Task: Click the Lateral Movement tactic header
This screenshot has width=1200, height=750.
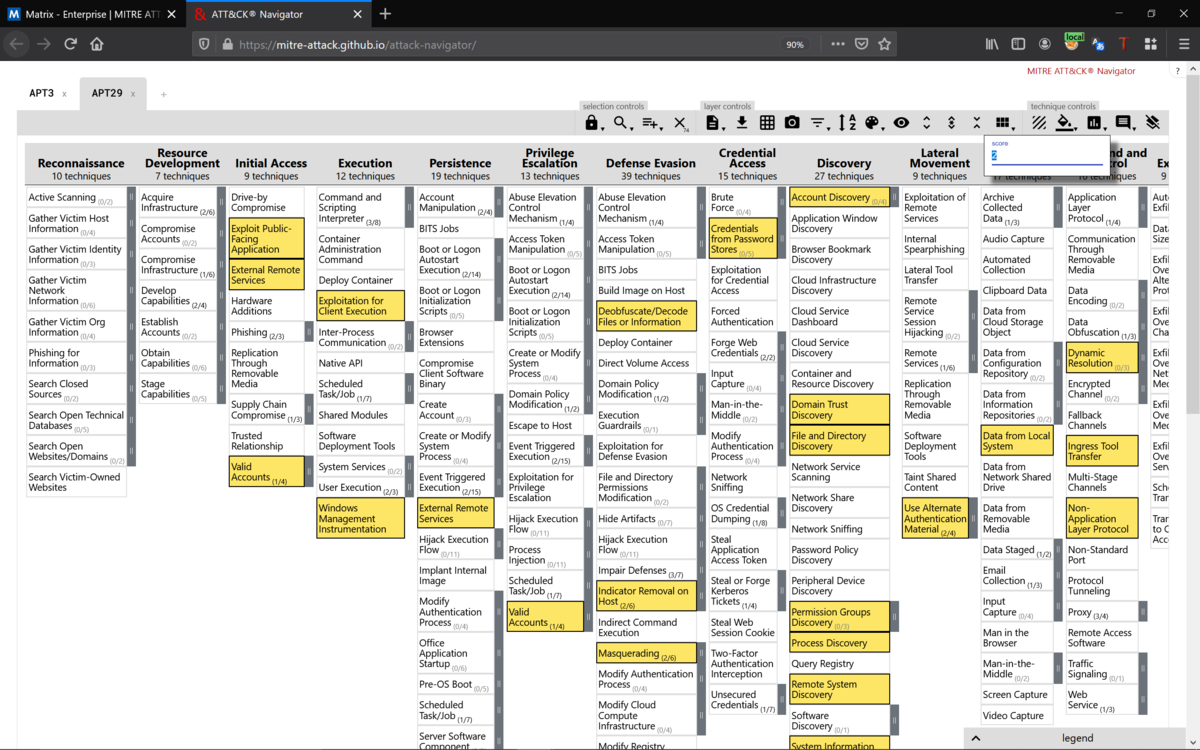Action: (939, 157)
